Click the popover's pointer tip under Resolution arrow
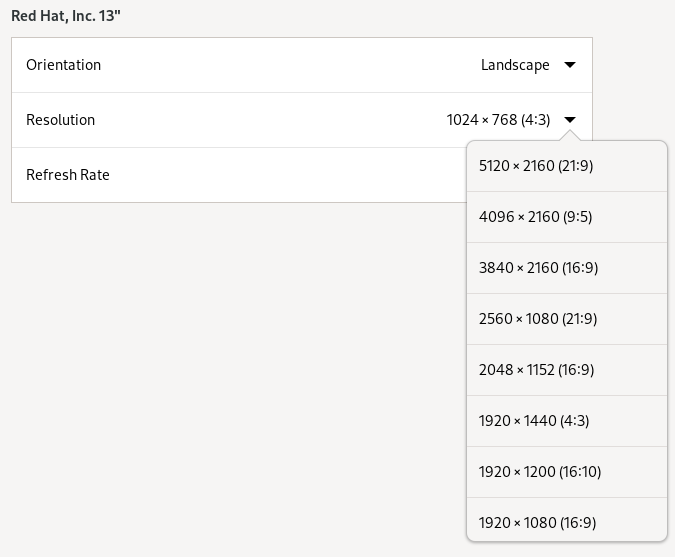Image resolution: width=675 pixels, height=557 pixels. pyautogui.click(x=570, y=136)
